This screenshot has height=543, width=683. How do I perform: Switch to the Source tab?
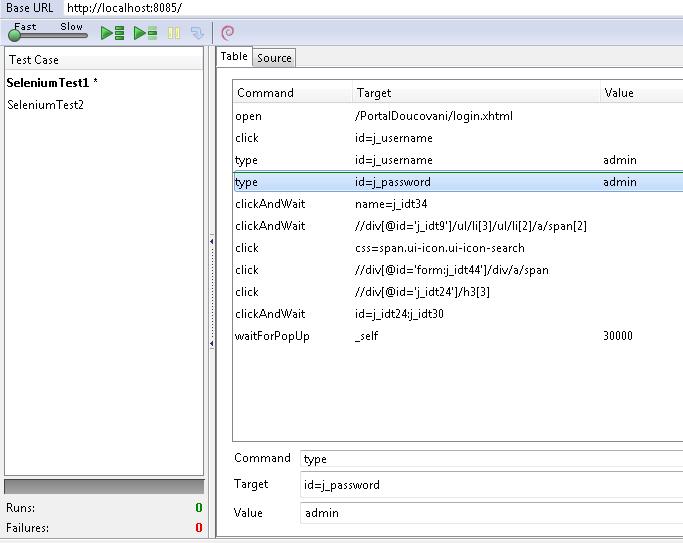tap(274, 58)
